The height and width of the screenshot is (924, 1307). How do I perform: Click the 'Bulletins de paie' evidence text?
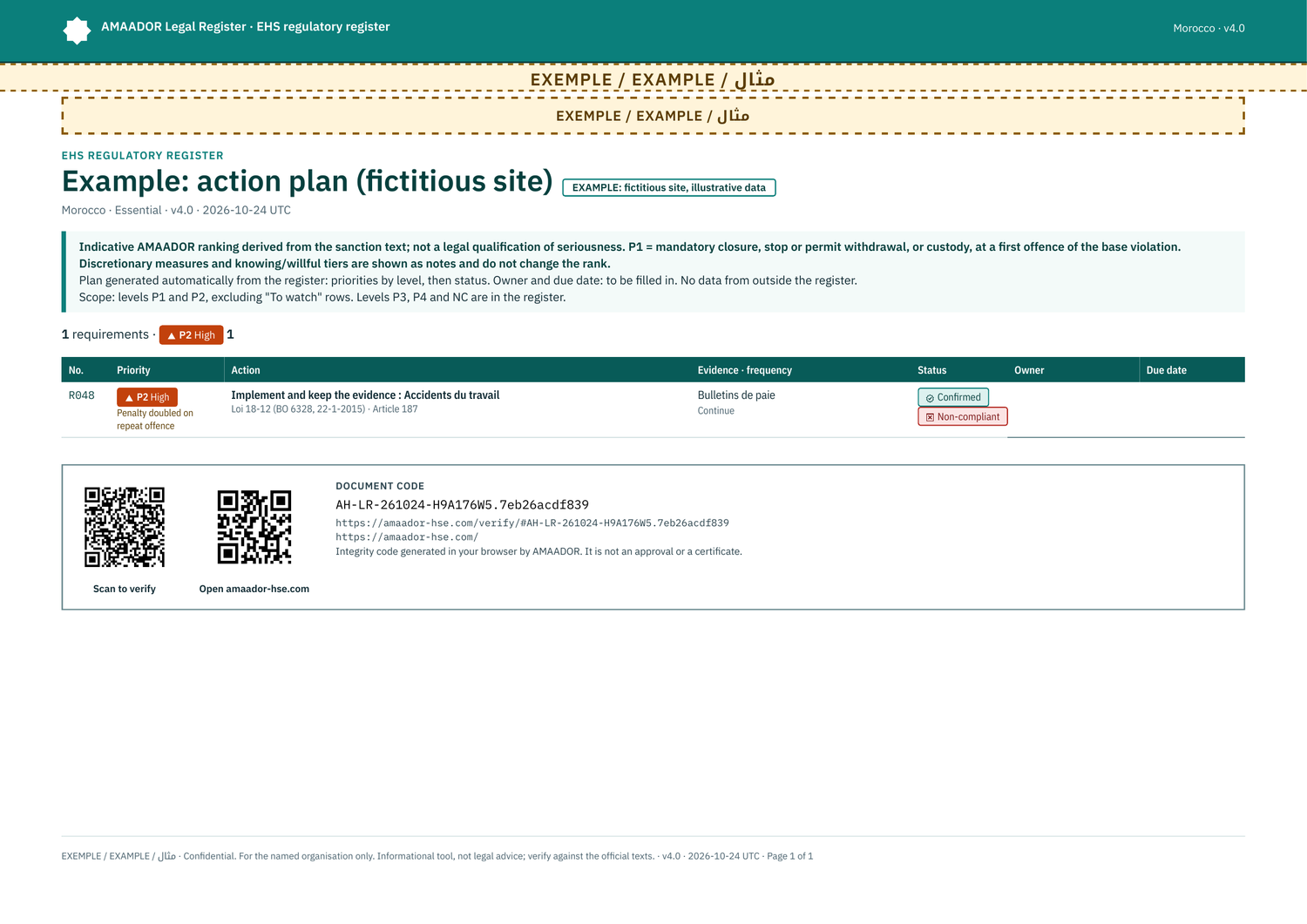[736, 395]
